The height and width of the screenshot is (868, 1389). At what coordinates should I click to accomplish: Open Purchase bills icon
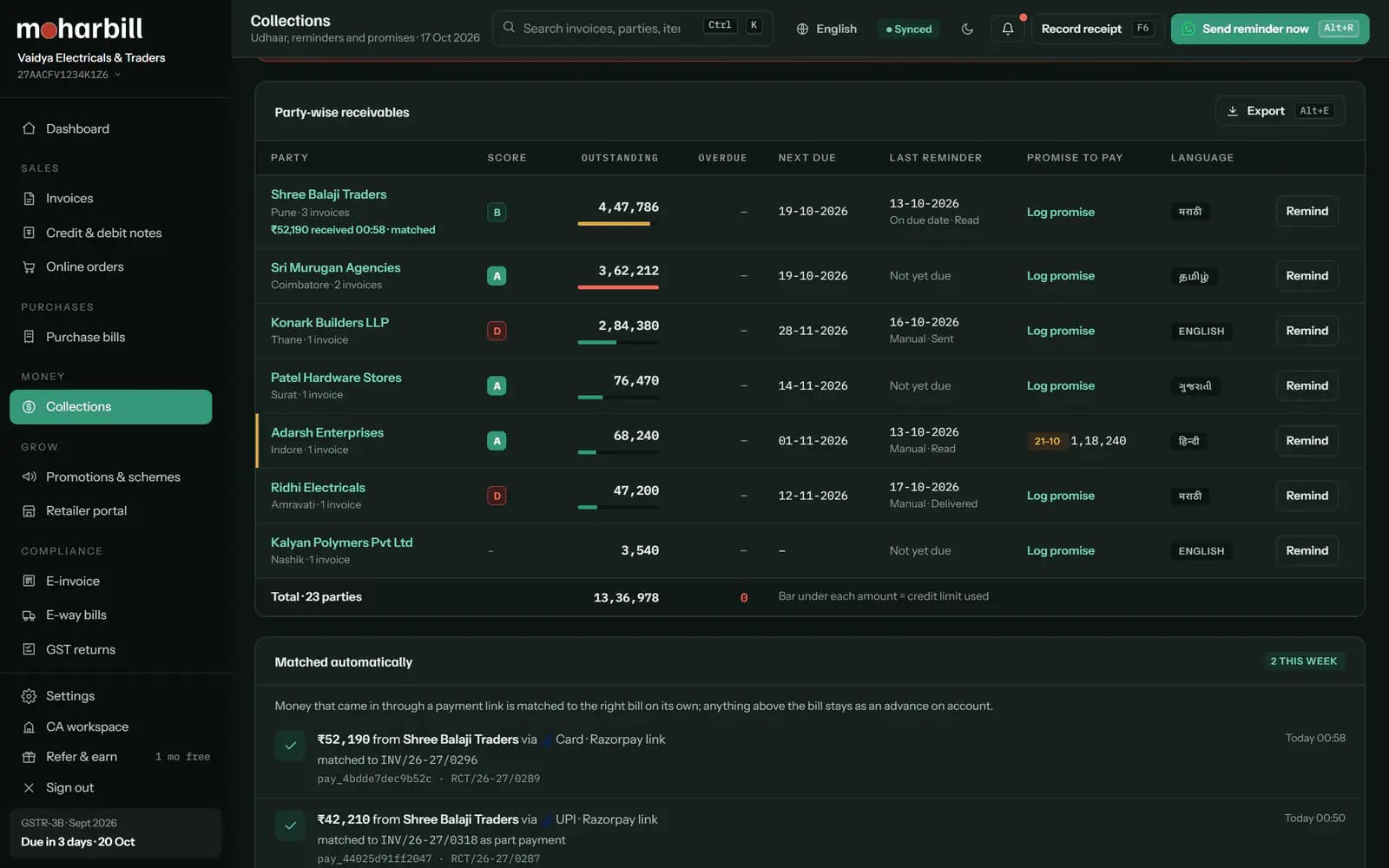[29, 337]
